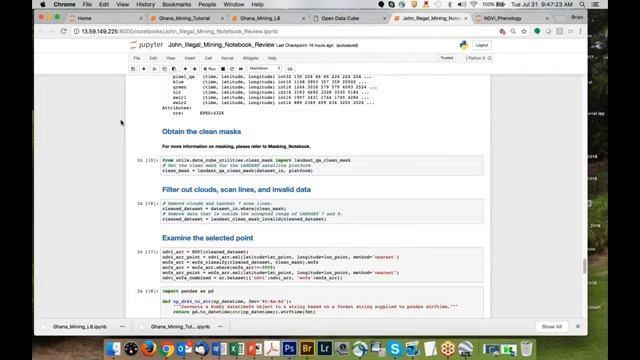Click the heading 'Obtain the clean masks'
The image size is (640, 360).
point(201,131)
